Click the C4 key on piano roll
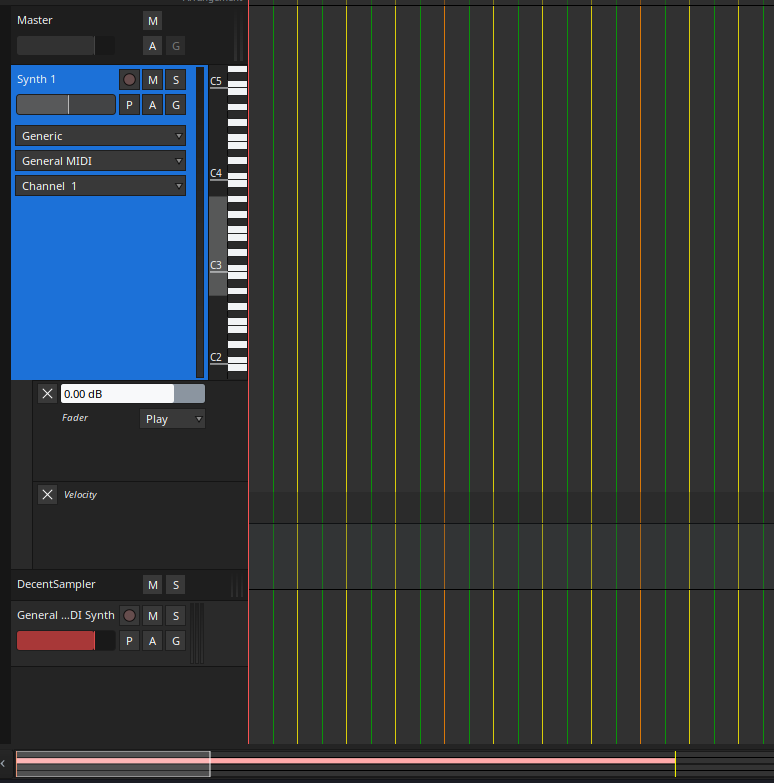The width and height of the screenshot is (774, 783). tap(237, 176)
